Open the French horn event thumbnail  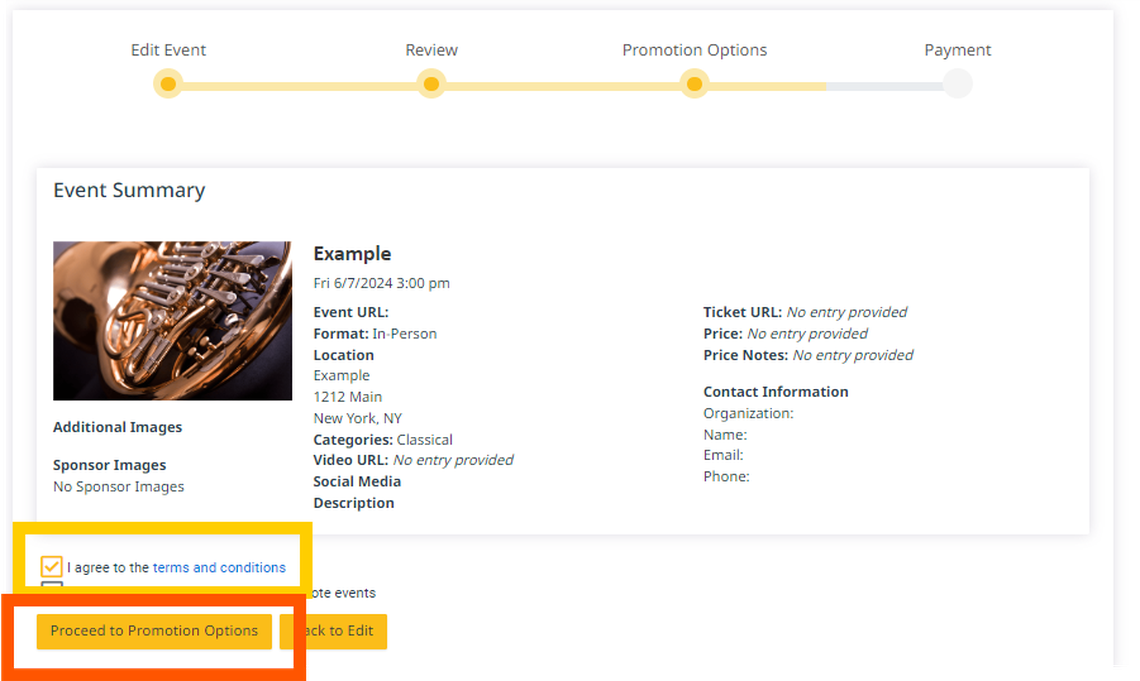coord(172,320)
